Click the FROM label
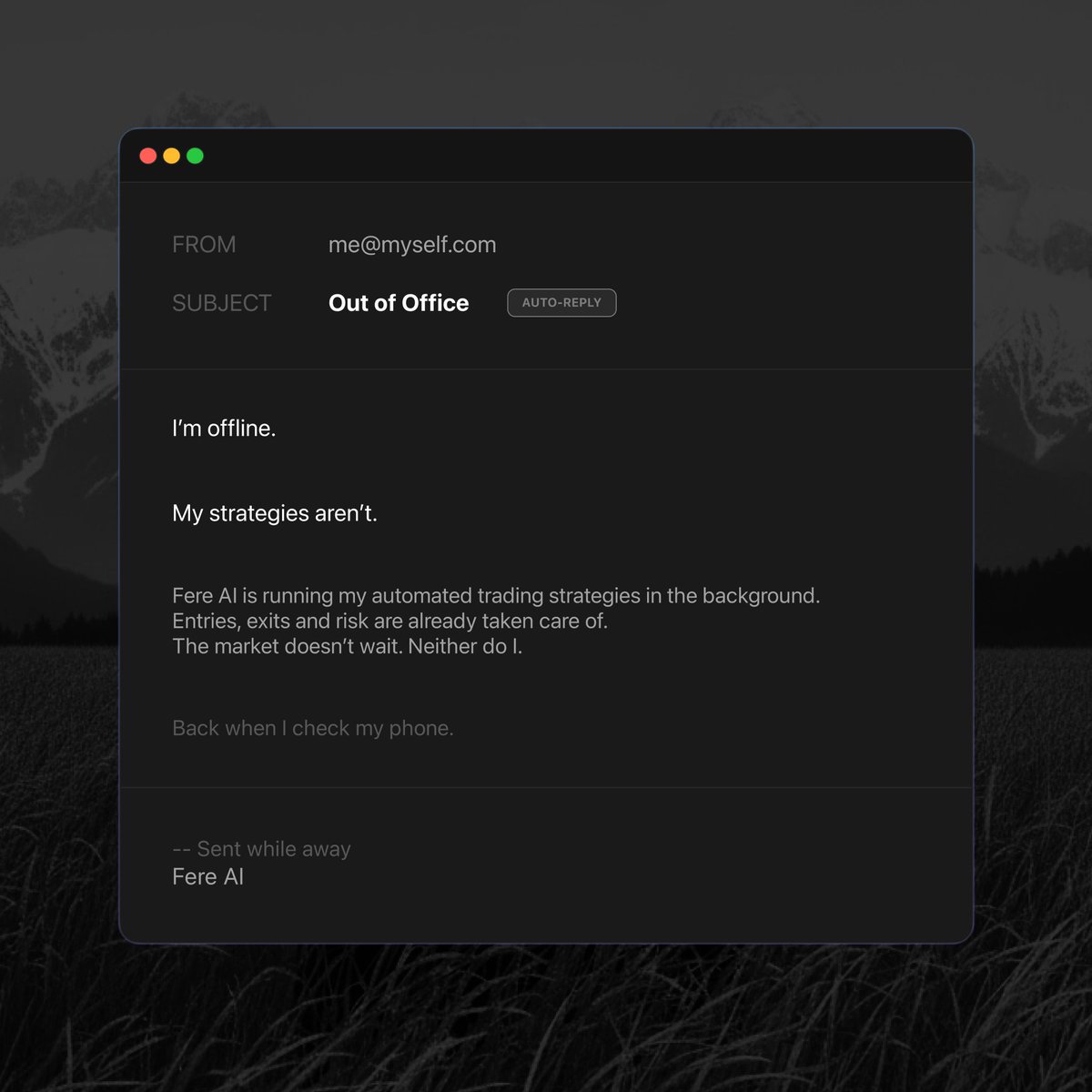 [x=204, y=245]
